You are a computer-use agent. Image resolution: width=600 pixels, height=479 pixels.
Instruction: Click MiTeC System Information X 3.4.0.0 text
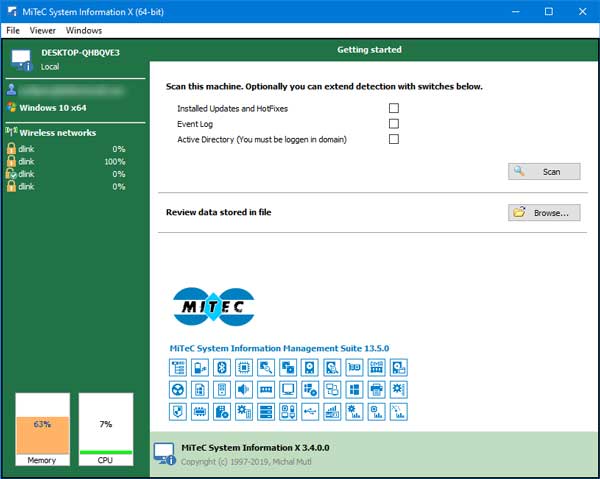coord(255,448)
